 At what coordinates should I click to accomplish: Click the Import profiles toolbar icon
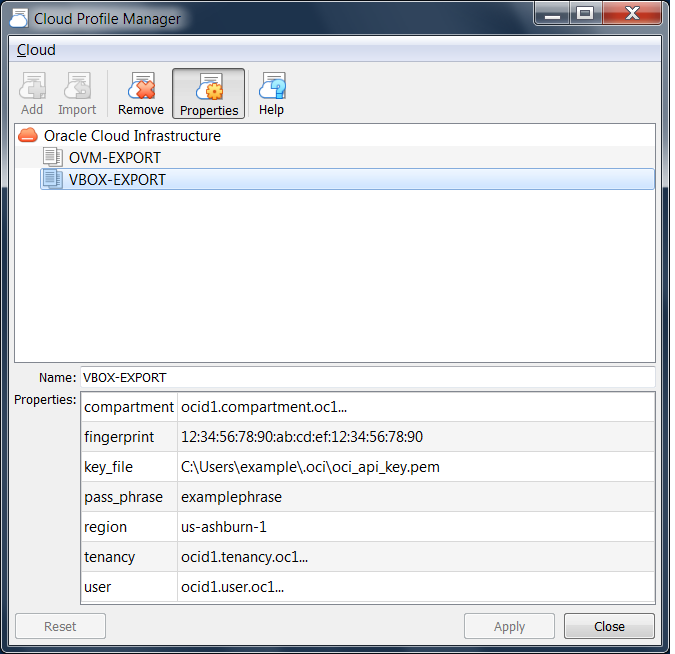(x=77, y=93)
